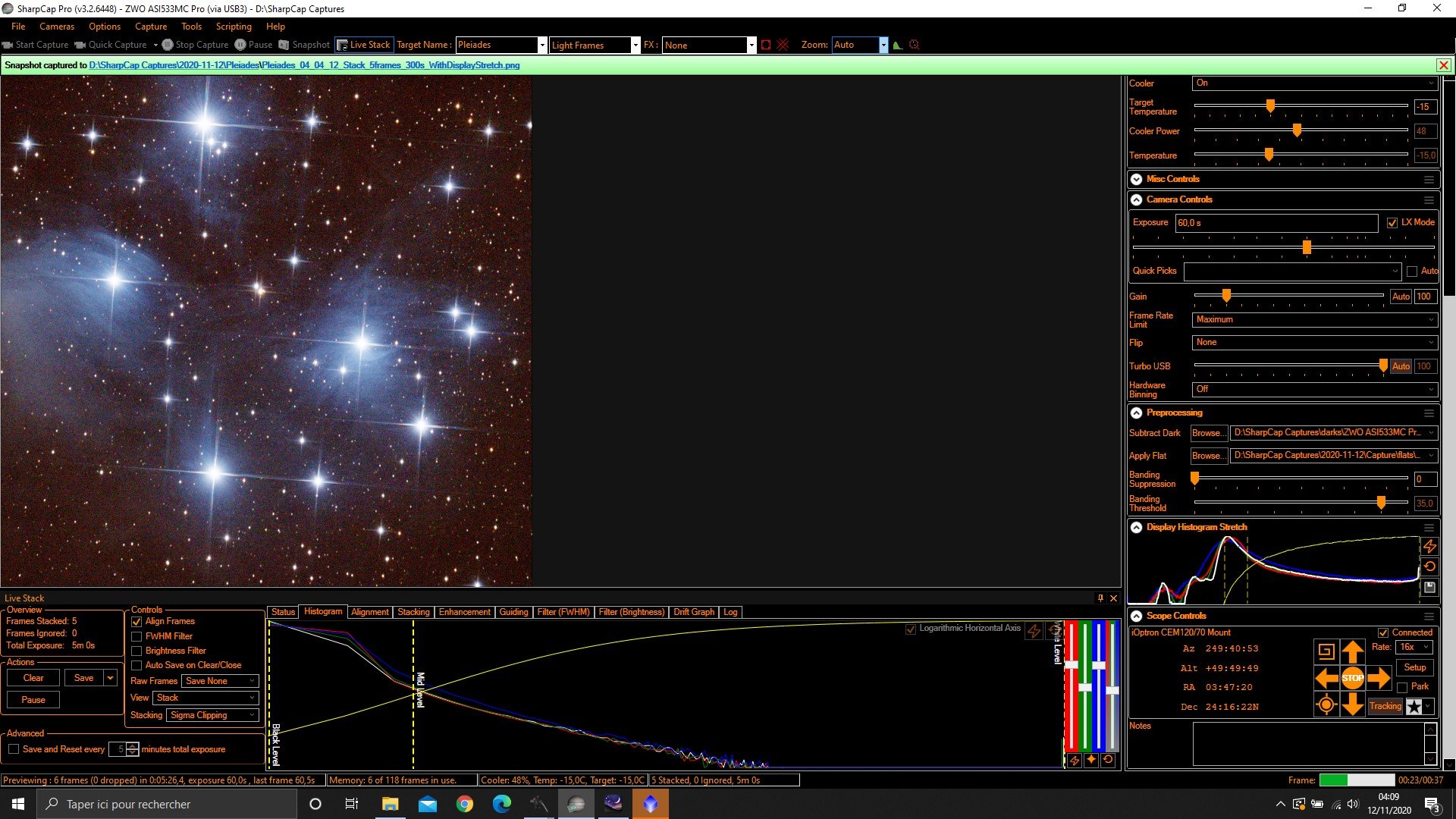The width and height of the screenshot is (1456, 819).
Task: Open the Frame Rate Limit Maximum dropdown
Action: 1314,320
